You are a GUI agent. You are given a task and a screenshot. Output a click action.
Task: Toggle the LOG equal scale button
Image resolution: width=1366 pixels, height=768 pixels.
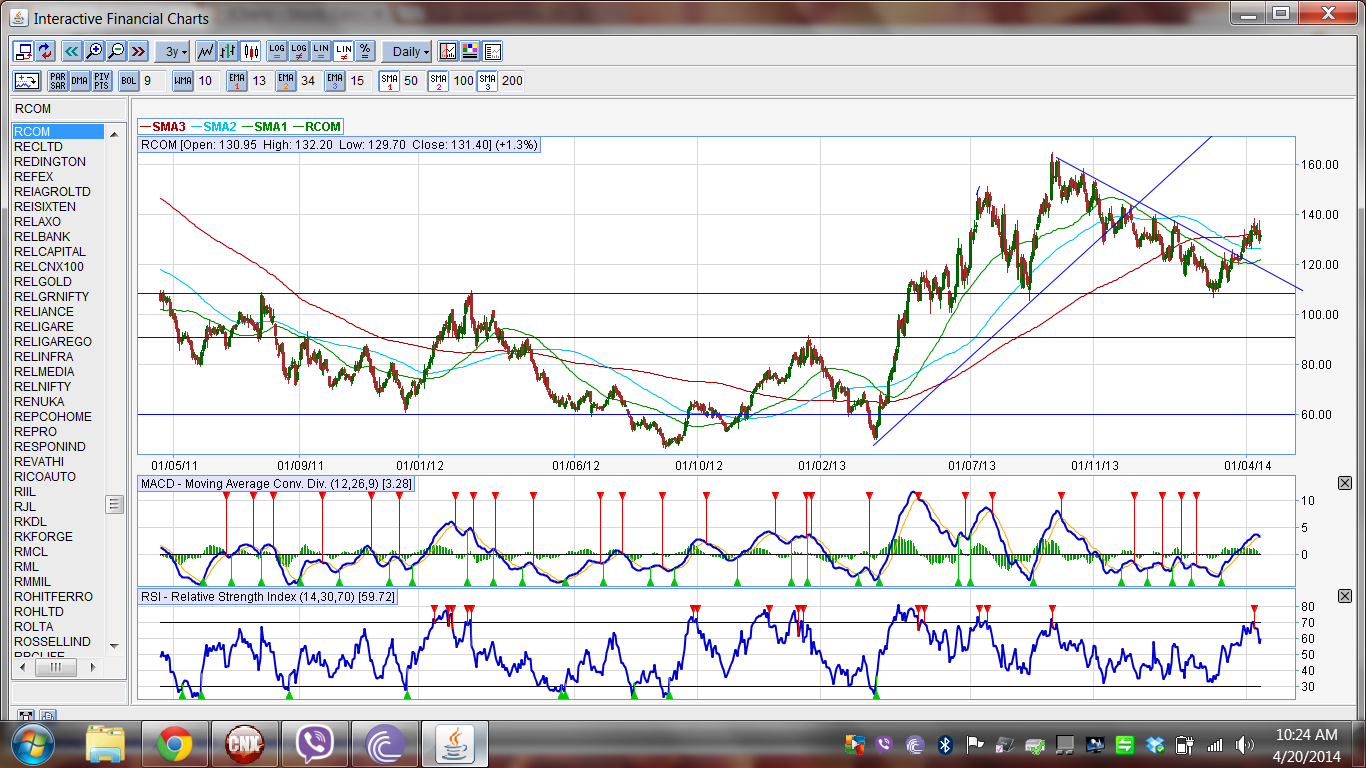tap(277, 51)
